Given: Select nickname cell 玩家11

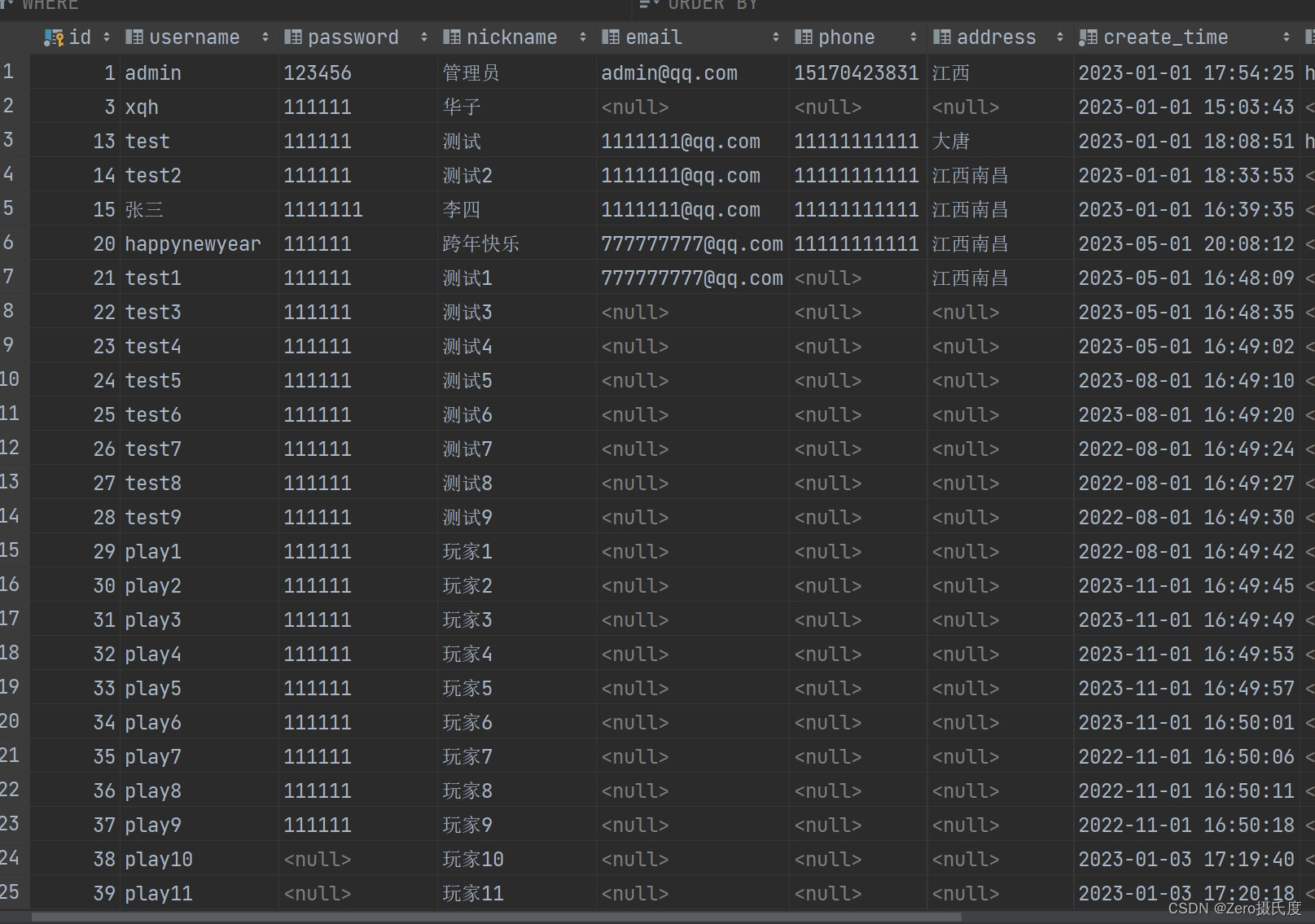Looking at the screenshot, I should (x=516, y=894).
